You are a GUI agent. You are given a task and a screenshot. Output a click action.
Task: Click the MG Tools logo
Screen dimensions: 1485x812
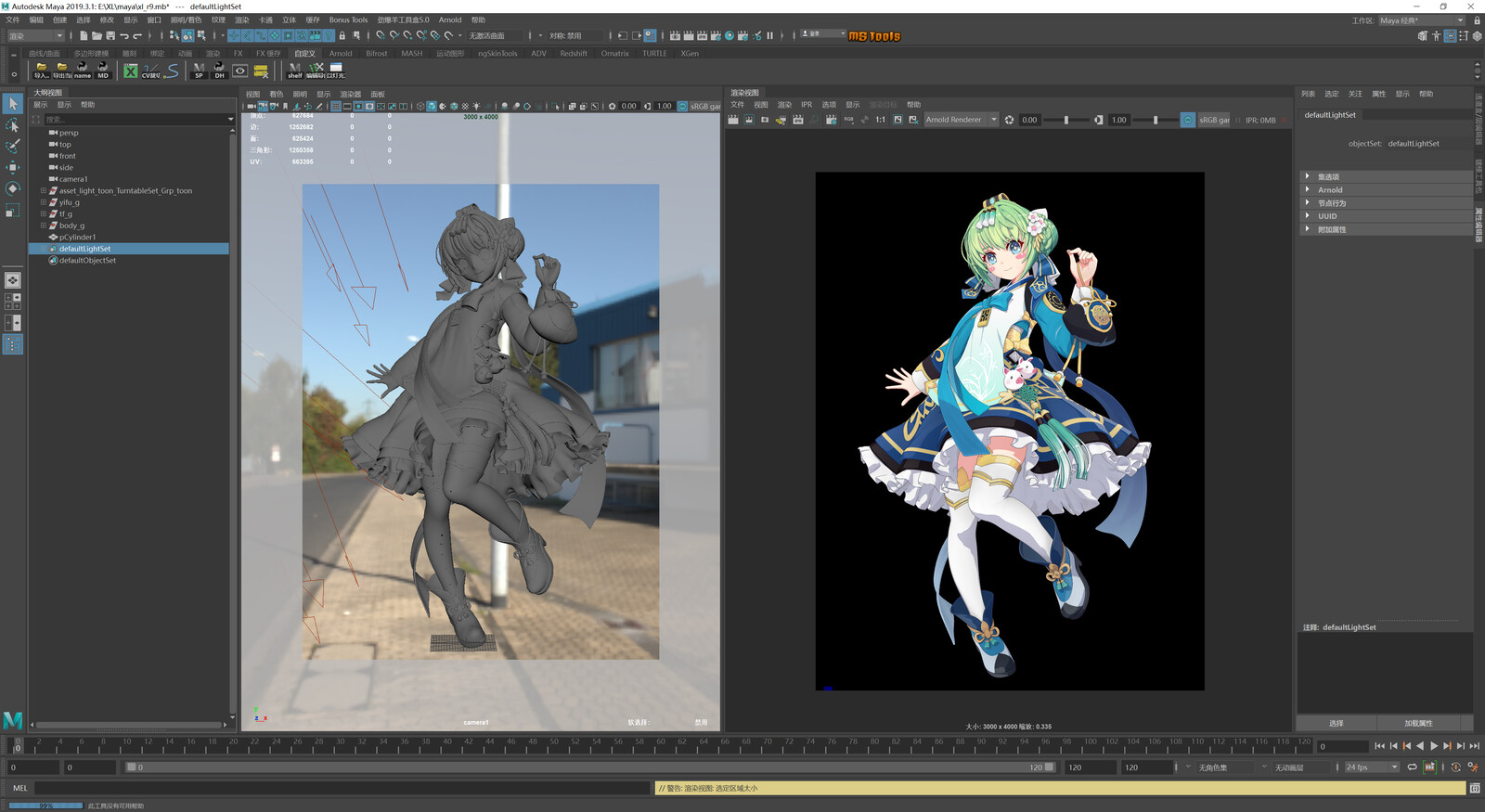point(874,36)
